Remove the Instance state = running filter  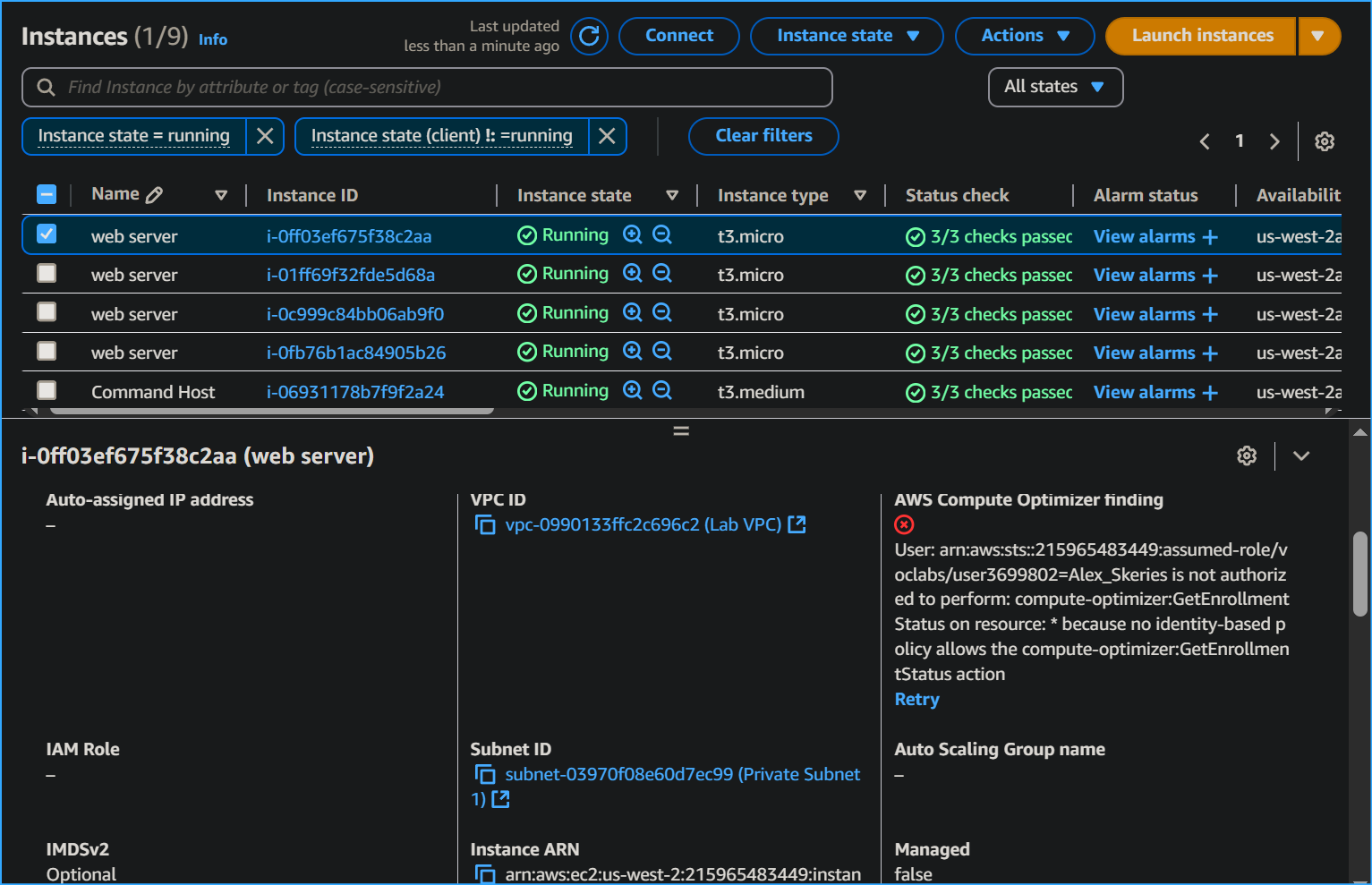pos(265,136)
